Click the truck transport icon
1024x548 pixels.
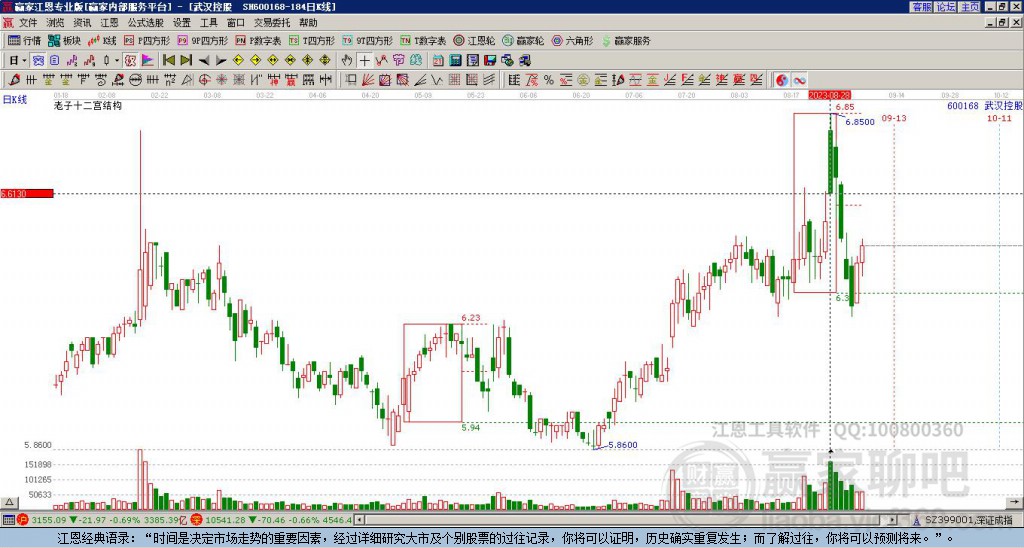coord(524,60)
